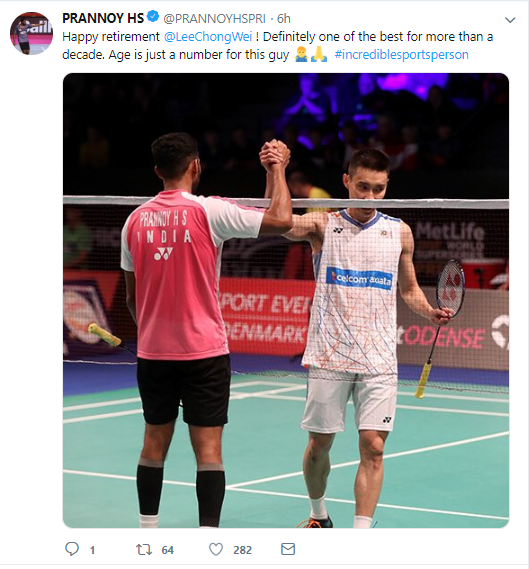The image size is (529, 569).
Task: Click the likes count 282
Action: click(242, 550)
